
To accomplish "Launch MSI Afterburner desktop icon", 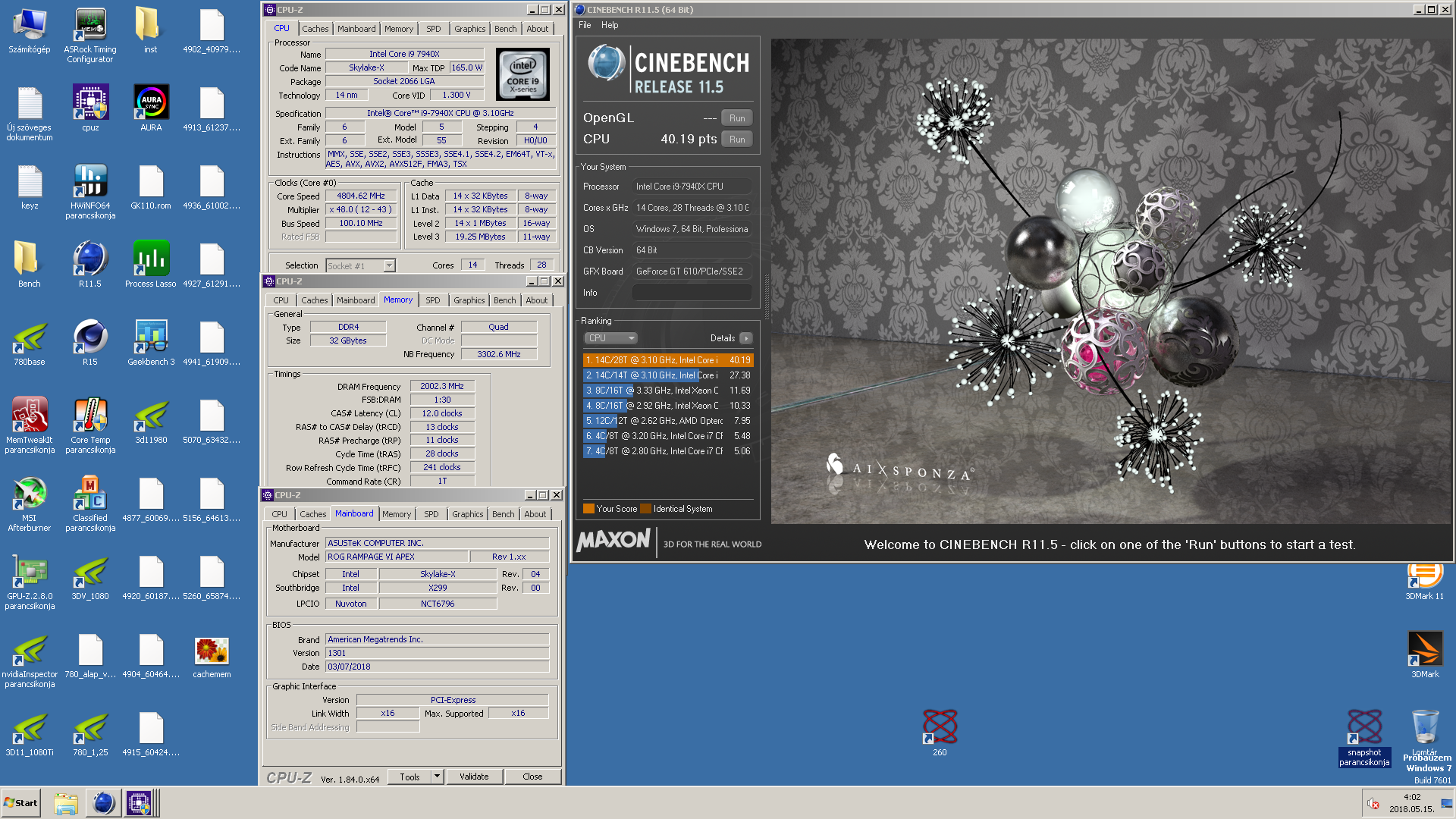I will pos(29,504).
